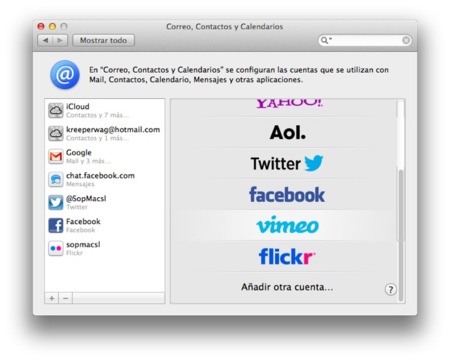450x361 pixels.
Task: Clear the search field with the x icon
Action: [406, 40]
